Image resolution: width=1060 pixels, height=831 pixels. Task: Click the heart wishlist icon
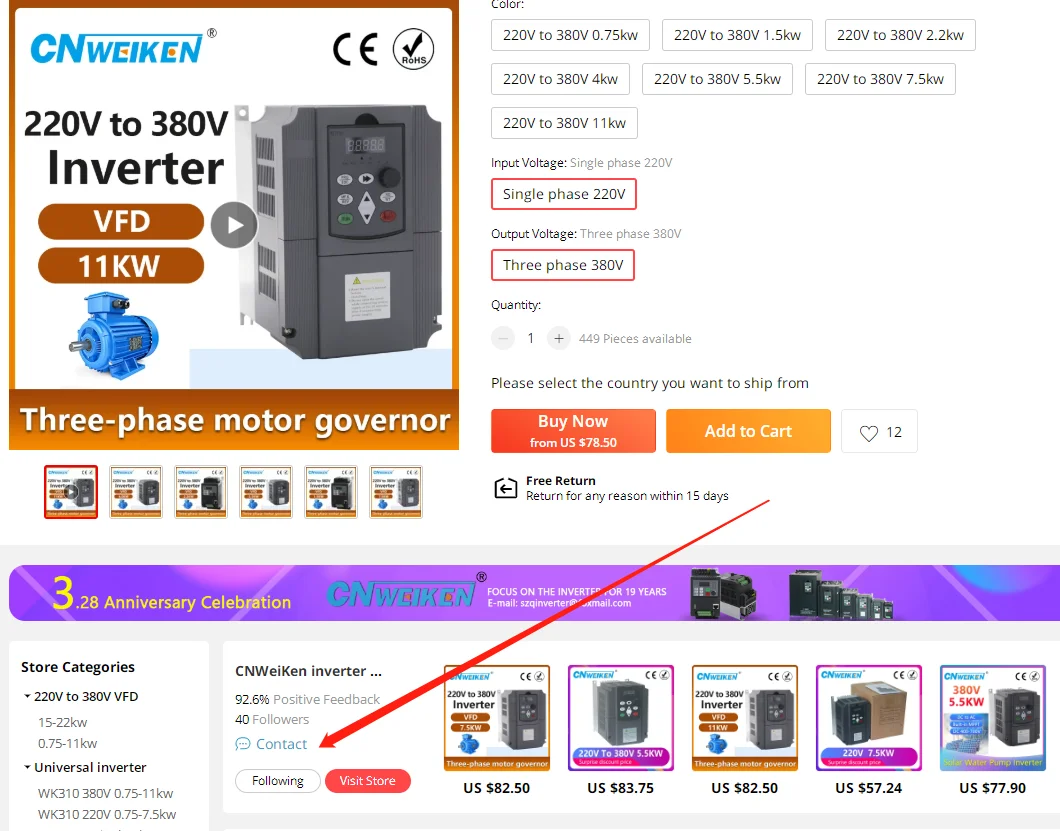pyautogui.click(x=869, y=433)
